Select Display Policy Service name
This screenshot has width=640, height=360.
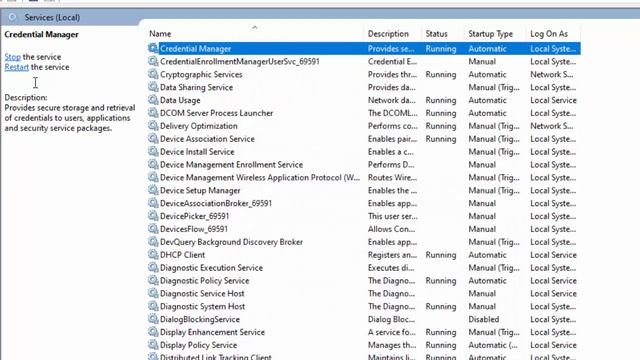(x=198, y=345)
